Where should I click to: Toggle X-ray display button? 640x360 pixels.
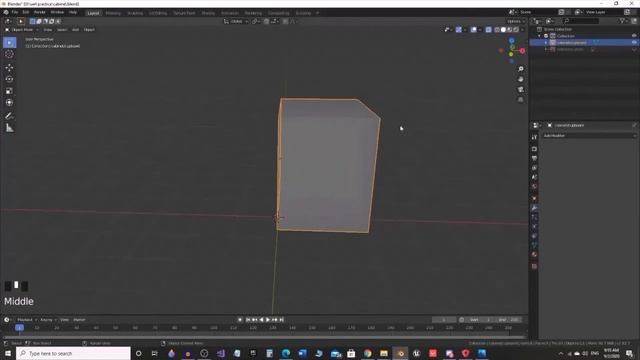489,30
